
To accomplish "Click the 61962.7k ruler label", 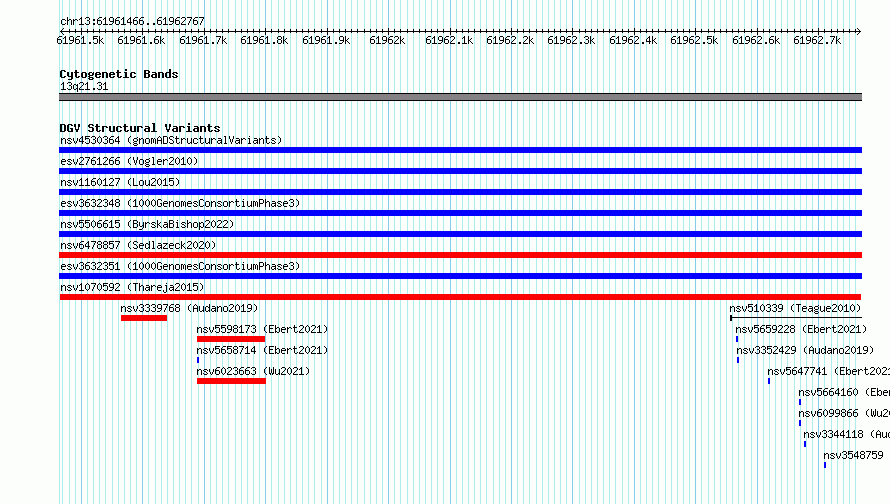I will [817, 41].
